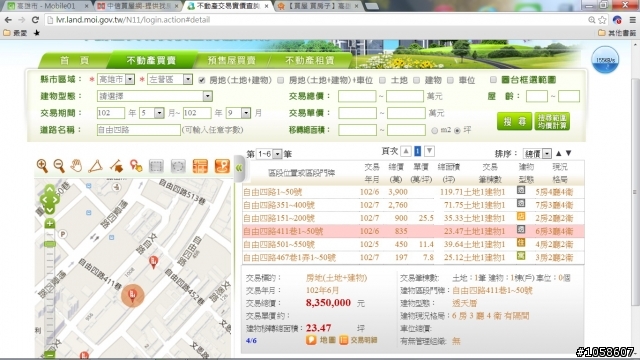Open building type icon for 自由四路501~550號
This screenshot has height=360, width=640.
tap(521, 243)
